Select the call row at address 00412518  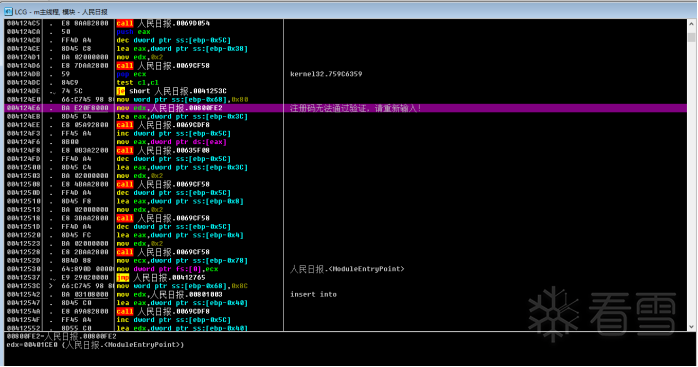click(x=163, y=218)
